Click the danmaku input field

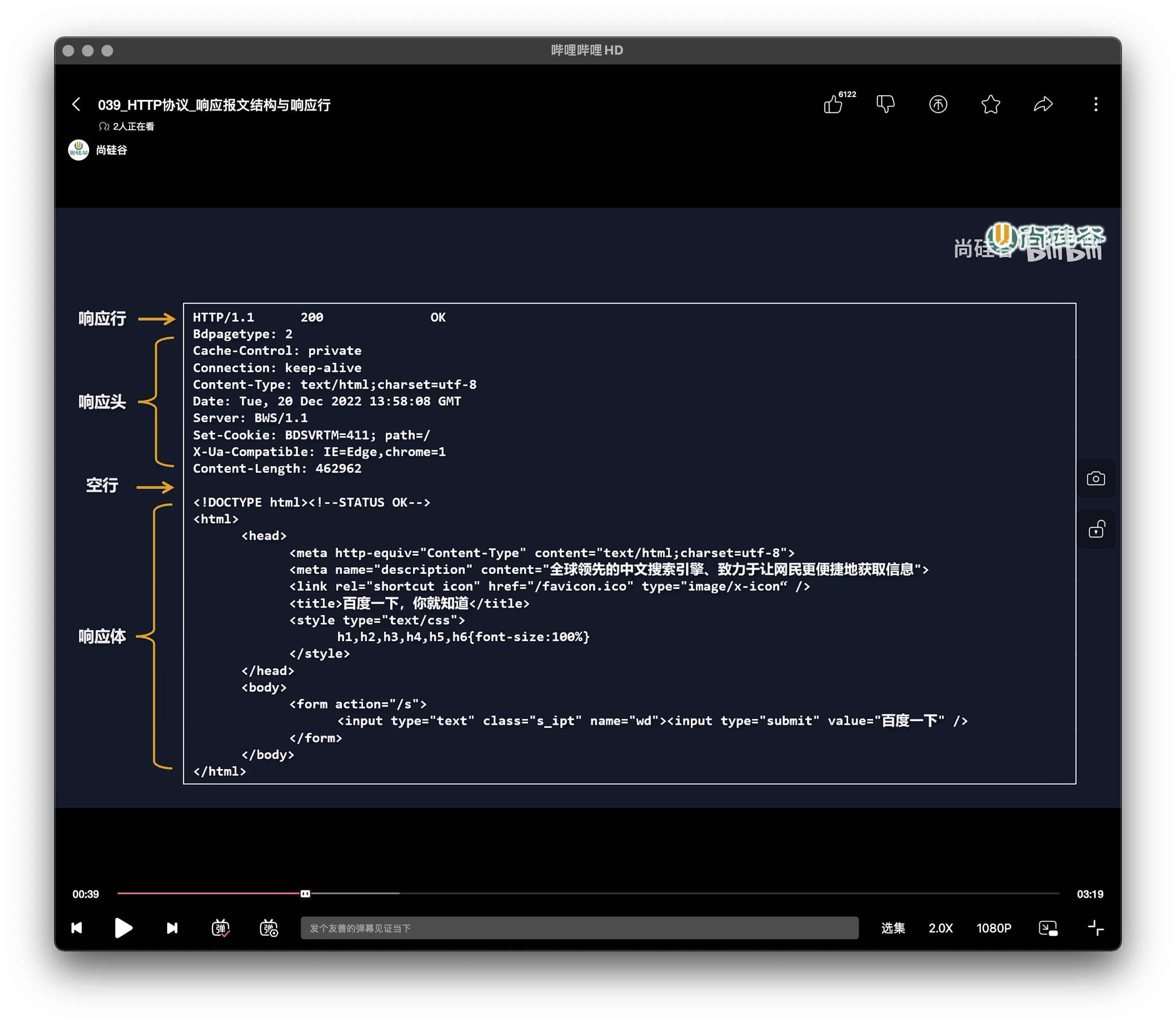pyautogui.click(x=579, y=928)
